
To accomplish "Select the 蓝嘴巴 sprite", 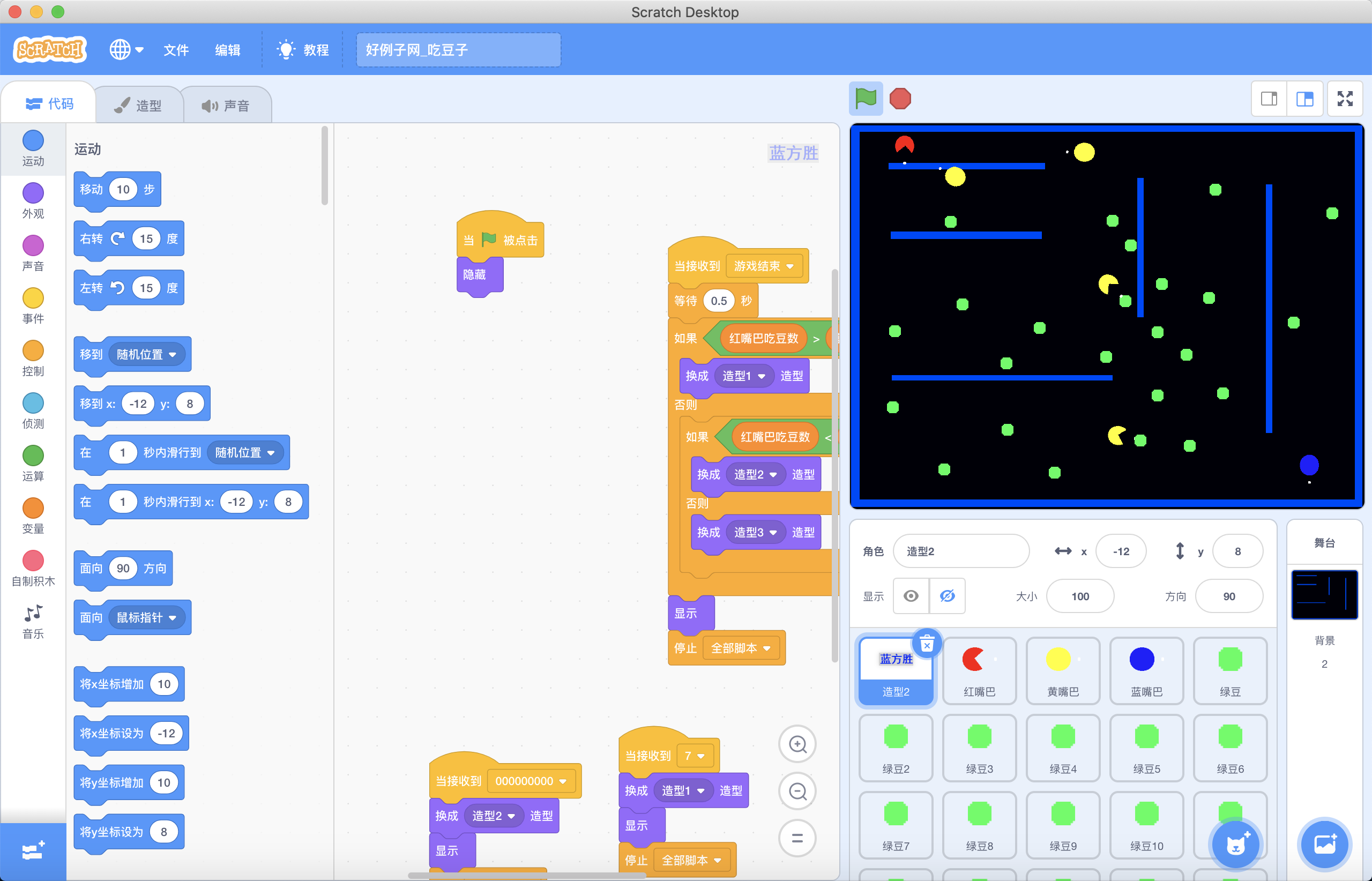I will click(1146, 670).
